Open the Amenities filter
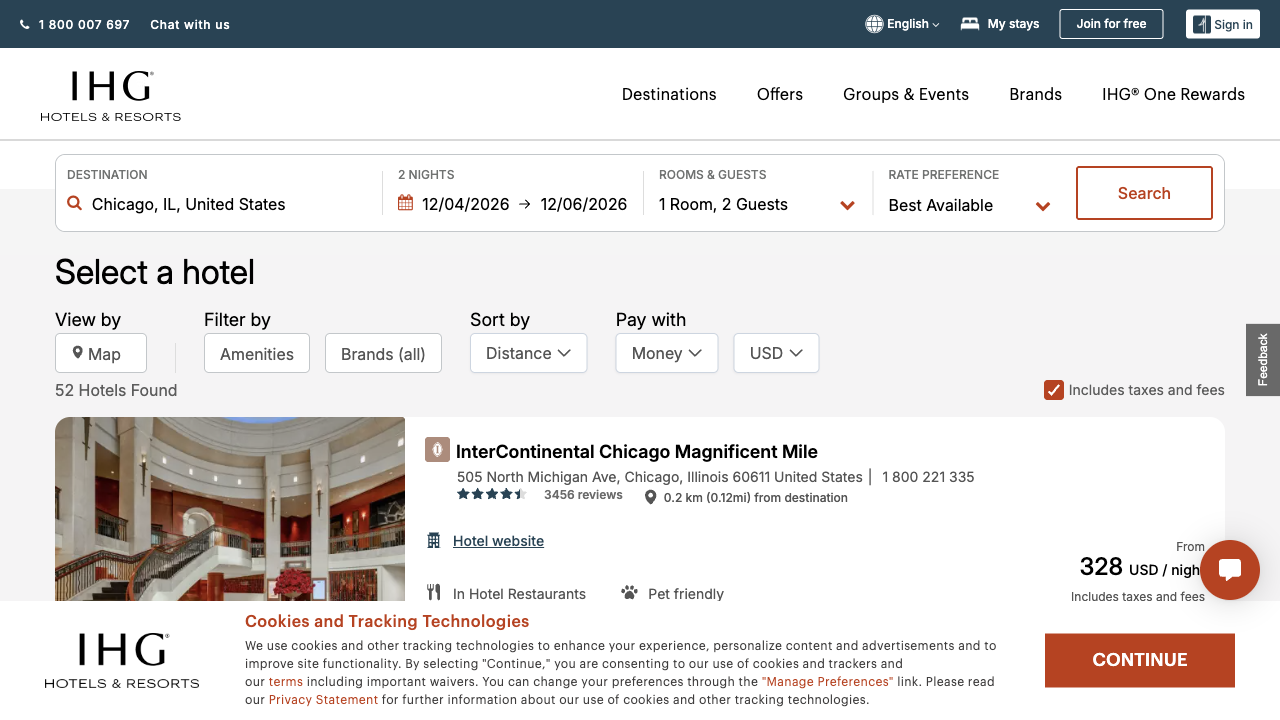The height and width of the screenshot is (720, 1280). click(x=257, y=353)
